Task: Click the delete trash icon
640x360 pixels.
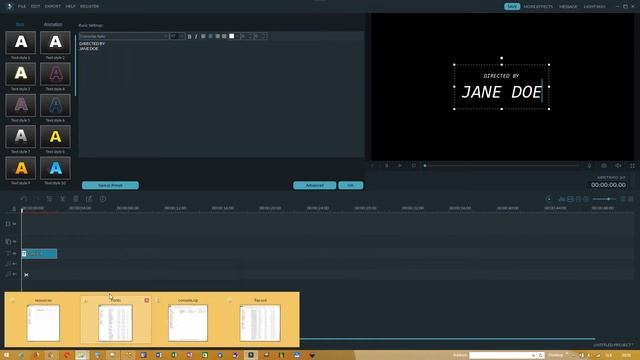Action: pyautogui.click(x=76, y=199)
